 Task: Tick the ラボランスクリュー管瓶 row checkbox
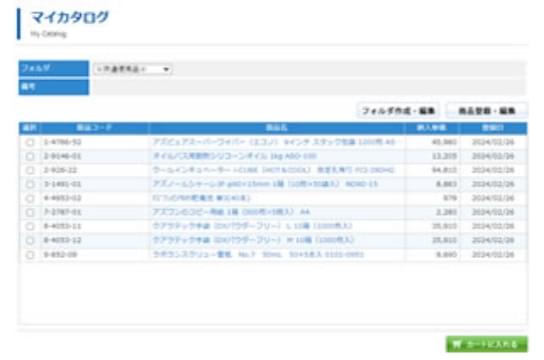(30, 255)
